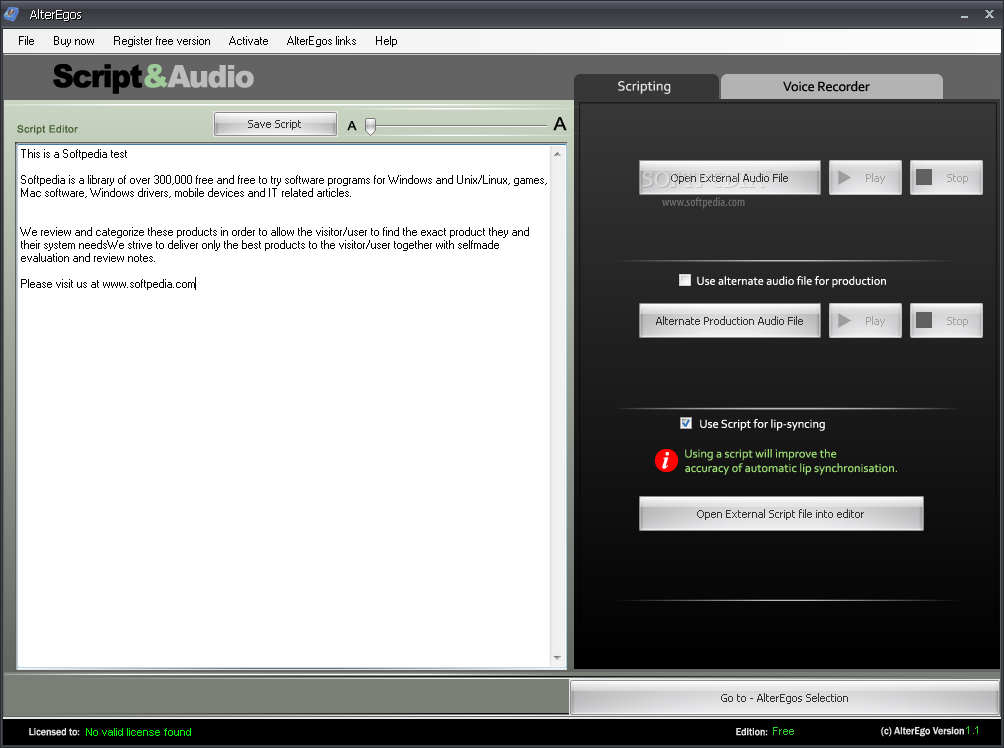
Task: Click the line 'This is a Softpedia test'
Action: tap(74, 154)
